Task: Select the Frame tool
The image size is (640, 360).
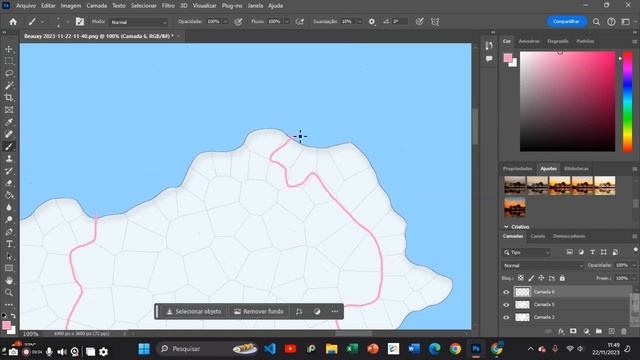Action: coord(9,110)
